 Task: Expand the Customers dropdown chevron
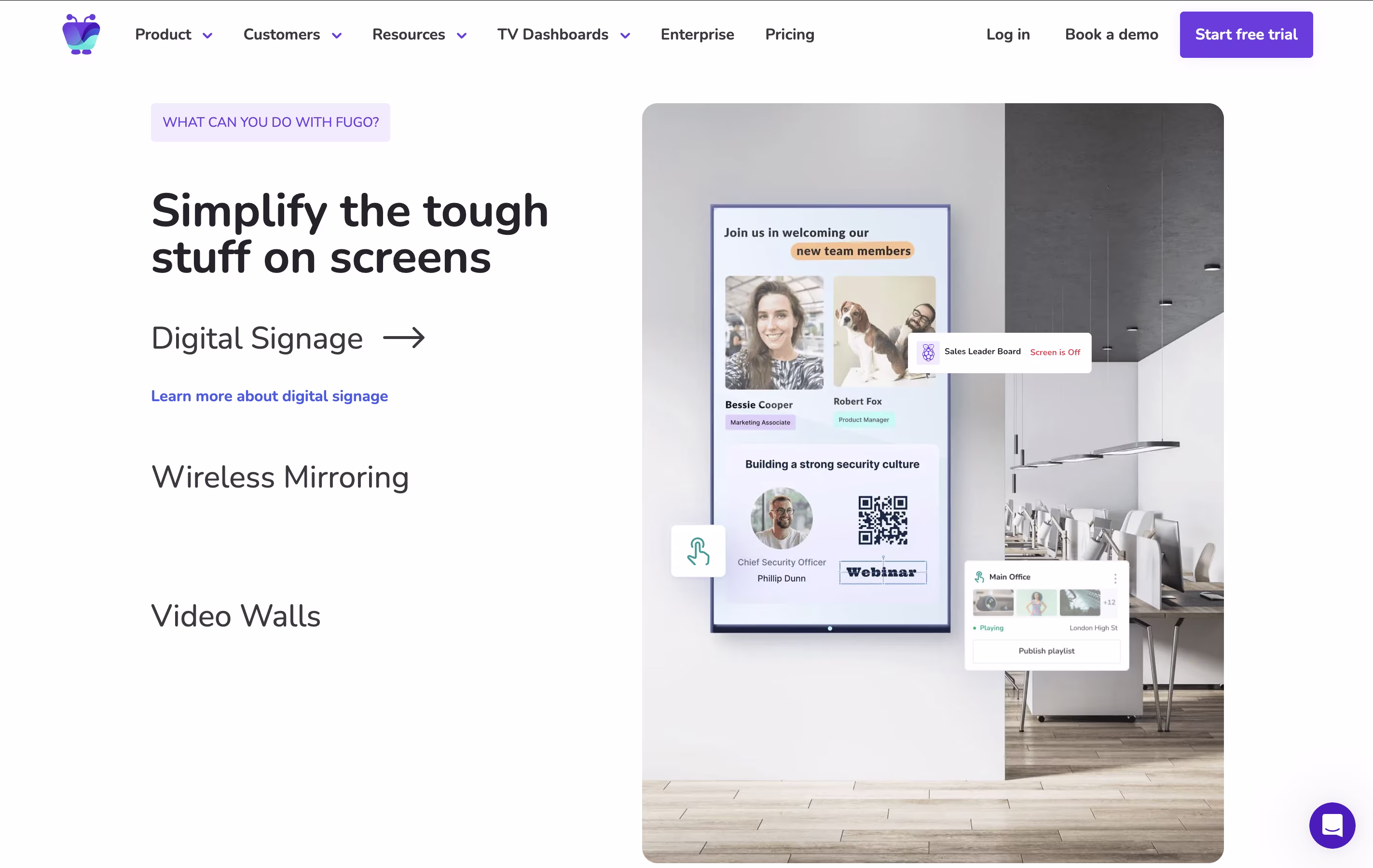[x=336, y=35]
